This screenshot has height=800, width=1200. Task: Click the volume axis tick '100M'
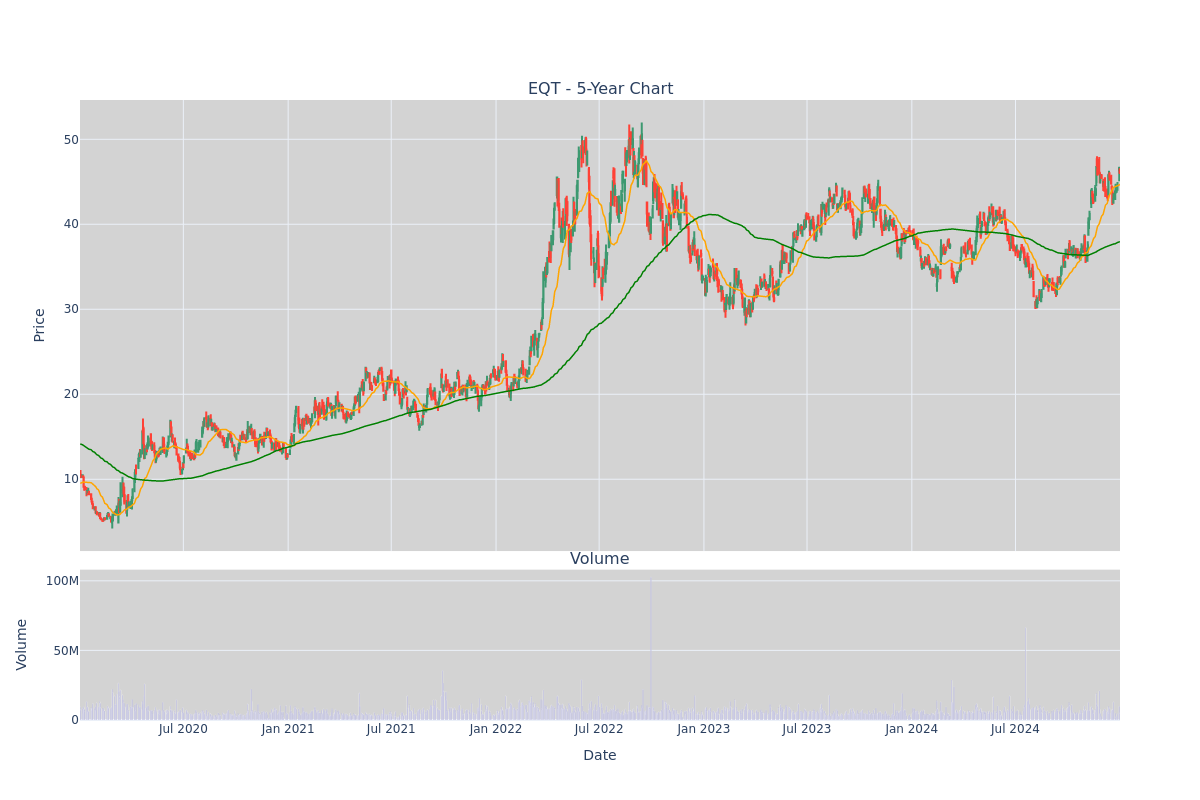[62, 581]
